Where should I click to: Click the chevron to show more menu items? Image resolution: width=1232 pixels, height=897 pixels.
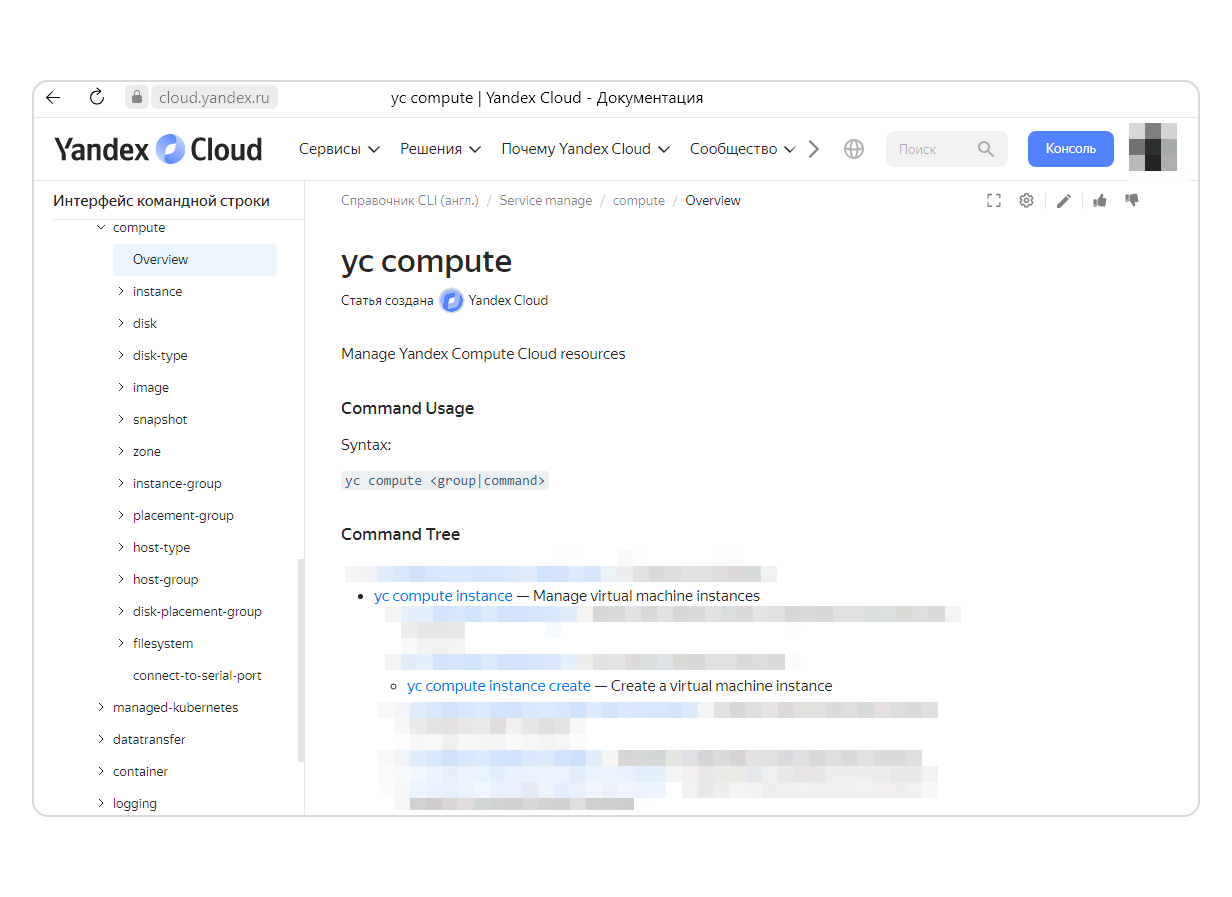tap(814, 148)
